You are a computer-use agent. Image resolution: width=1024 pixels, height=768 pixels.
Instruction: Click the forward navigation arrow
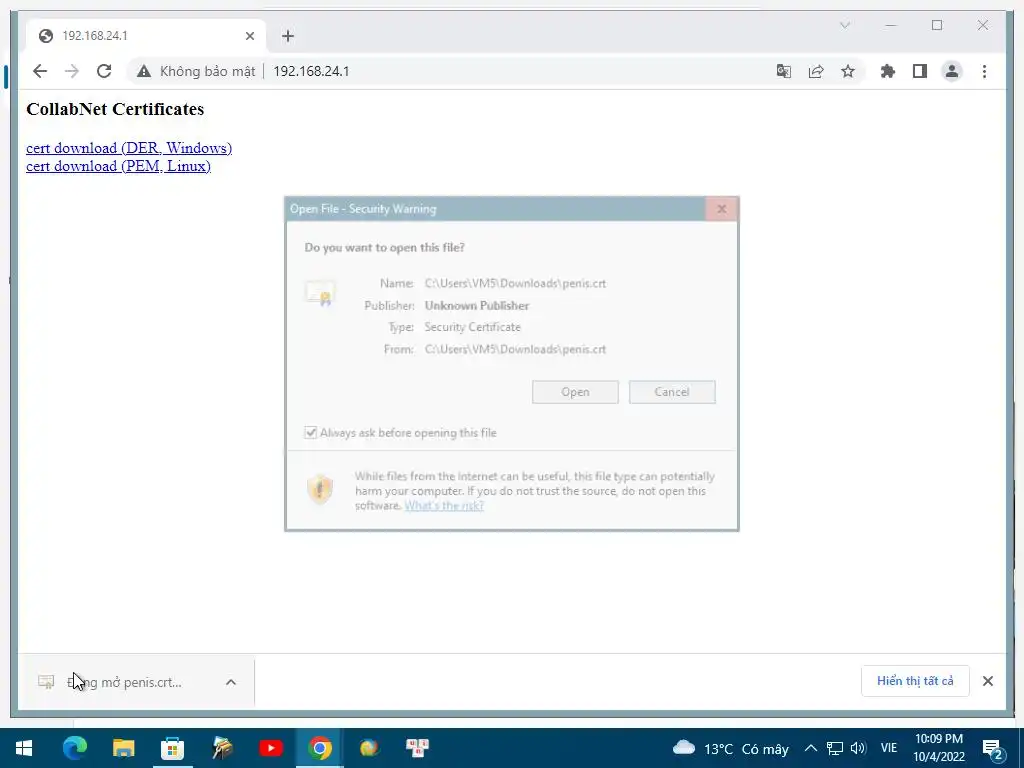(x=72, y=71)
